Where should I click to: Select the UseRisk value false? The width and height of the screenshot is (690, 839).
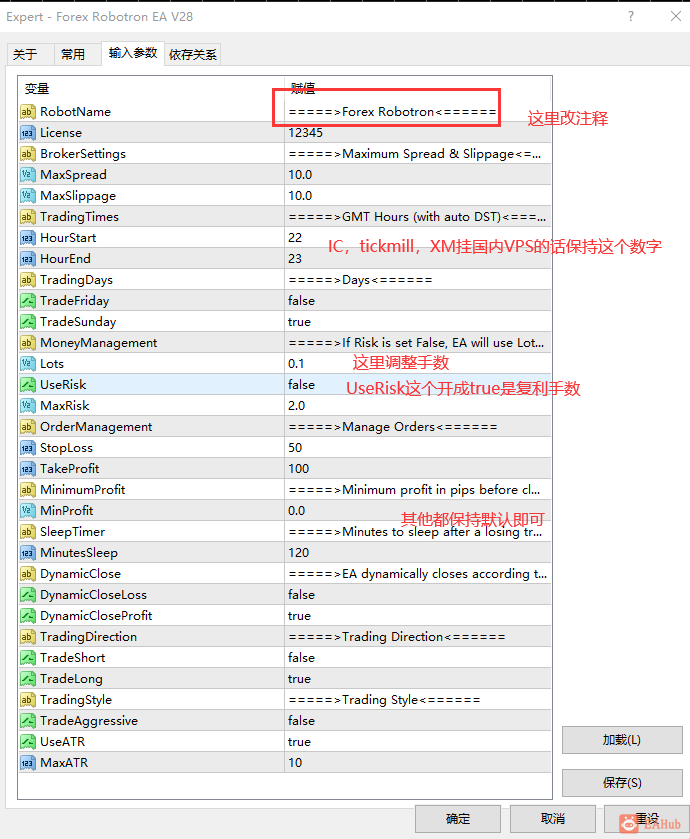[301, 385]
